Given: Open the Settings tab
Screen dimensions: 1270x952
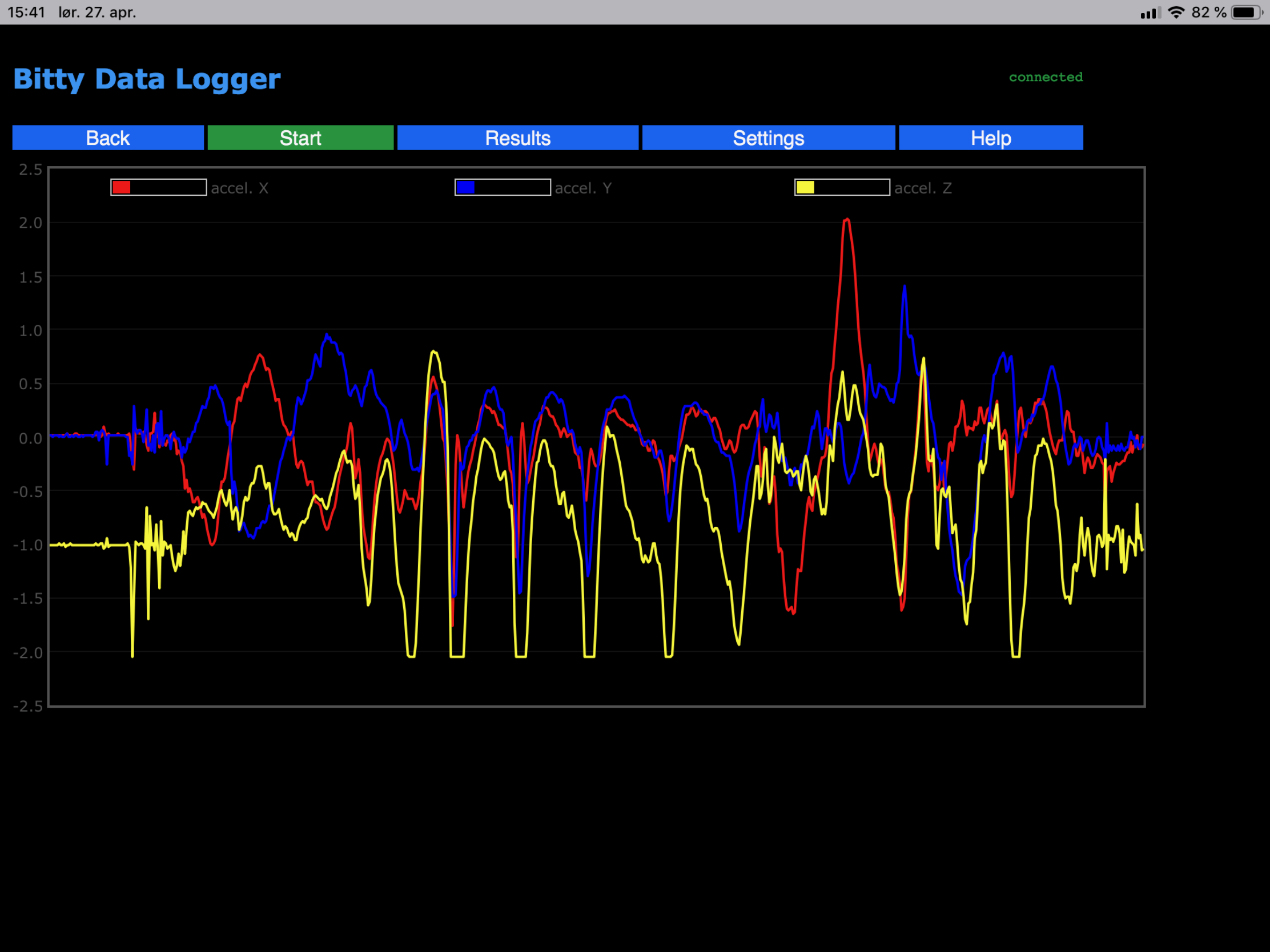Looking at the screenshot, I should click(x=768, y=138).
